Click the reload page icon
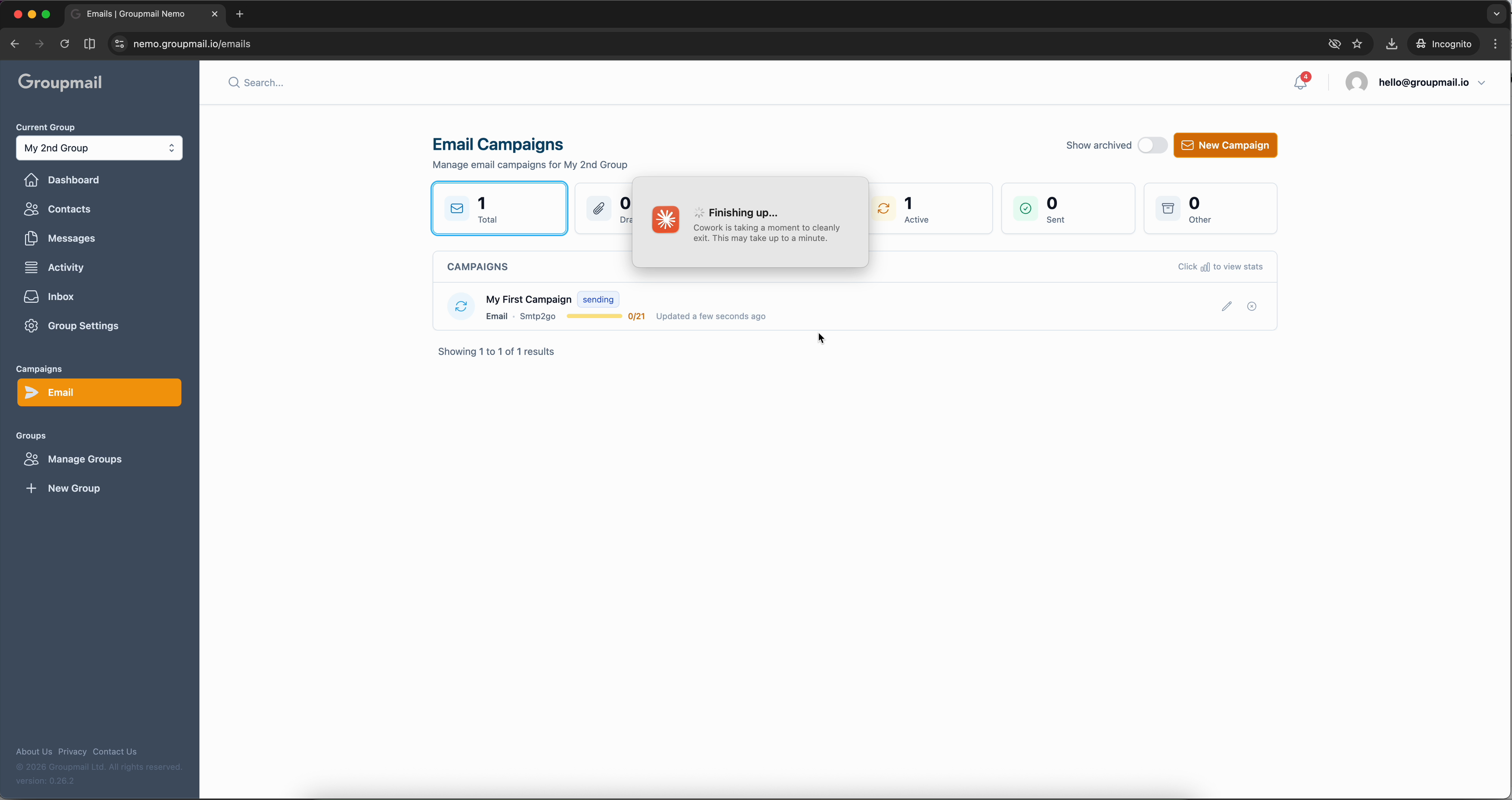1512x800 pixels. click(x=65, y=44)
